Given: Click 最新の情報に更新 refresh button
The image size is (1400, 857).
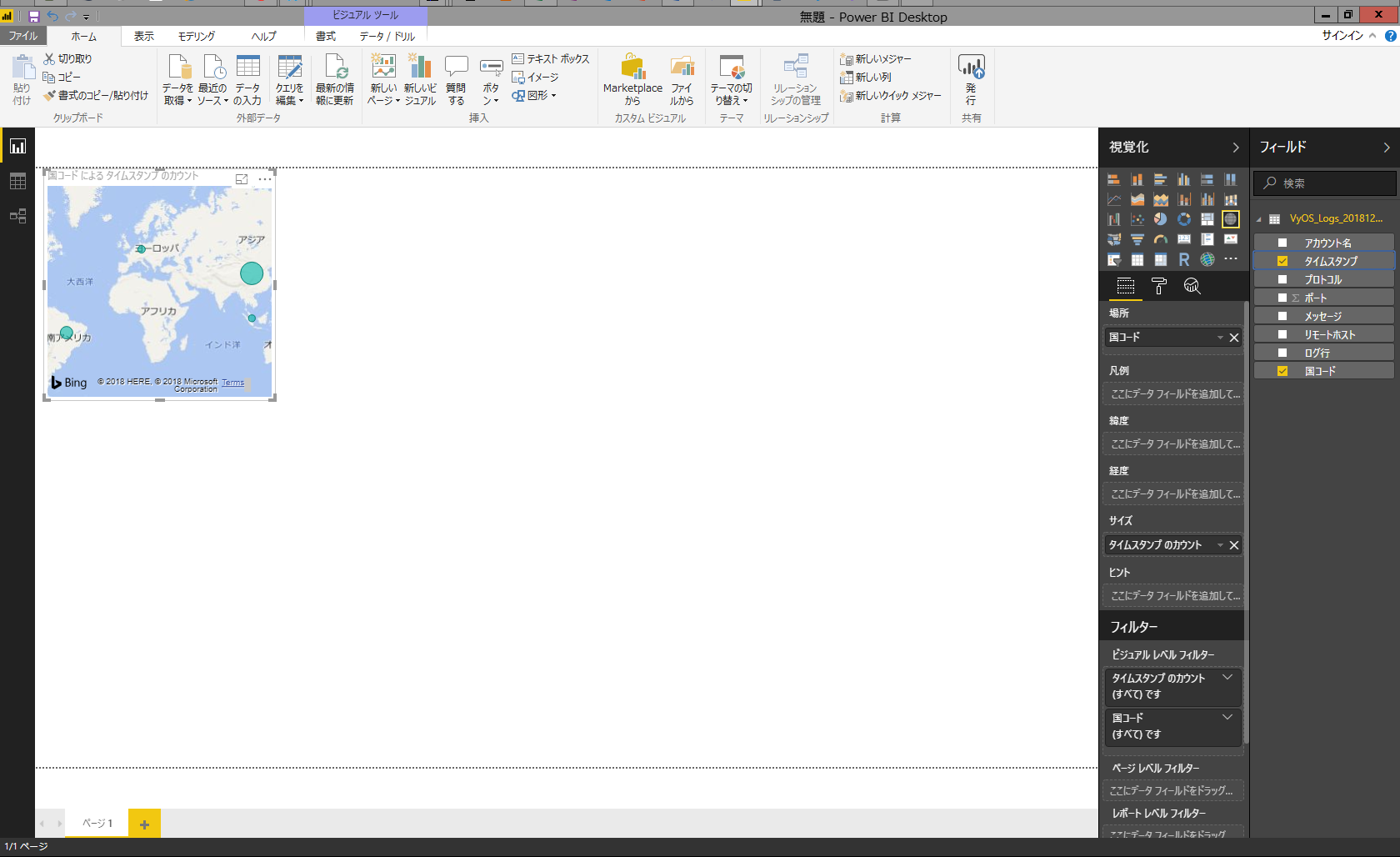Looking at the screenshot, I should point(335,79).
